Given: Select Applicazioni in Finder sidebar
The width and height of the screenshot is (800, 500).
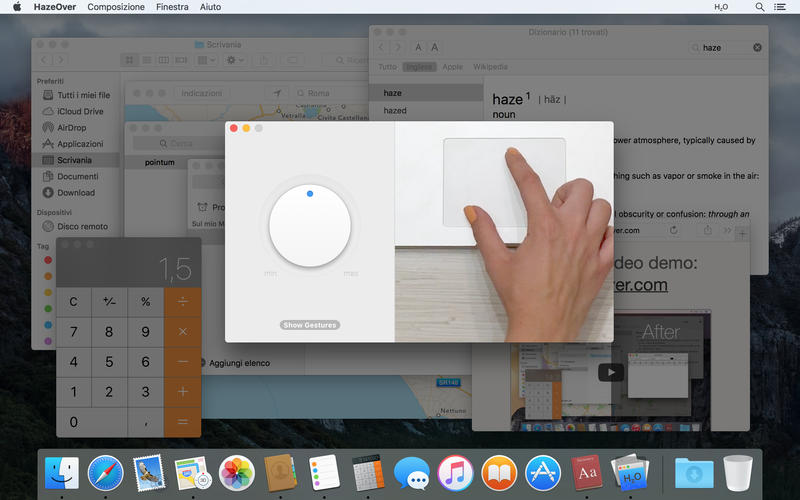Looking at the screenshot, I should (x=72, y=144).
